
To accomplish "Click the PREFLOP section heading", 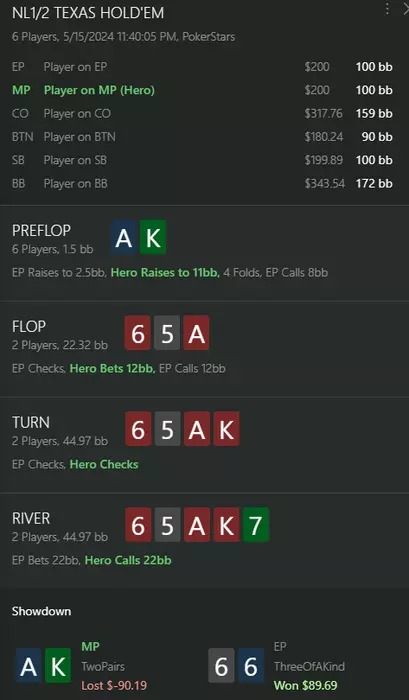I will 42,231.
